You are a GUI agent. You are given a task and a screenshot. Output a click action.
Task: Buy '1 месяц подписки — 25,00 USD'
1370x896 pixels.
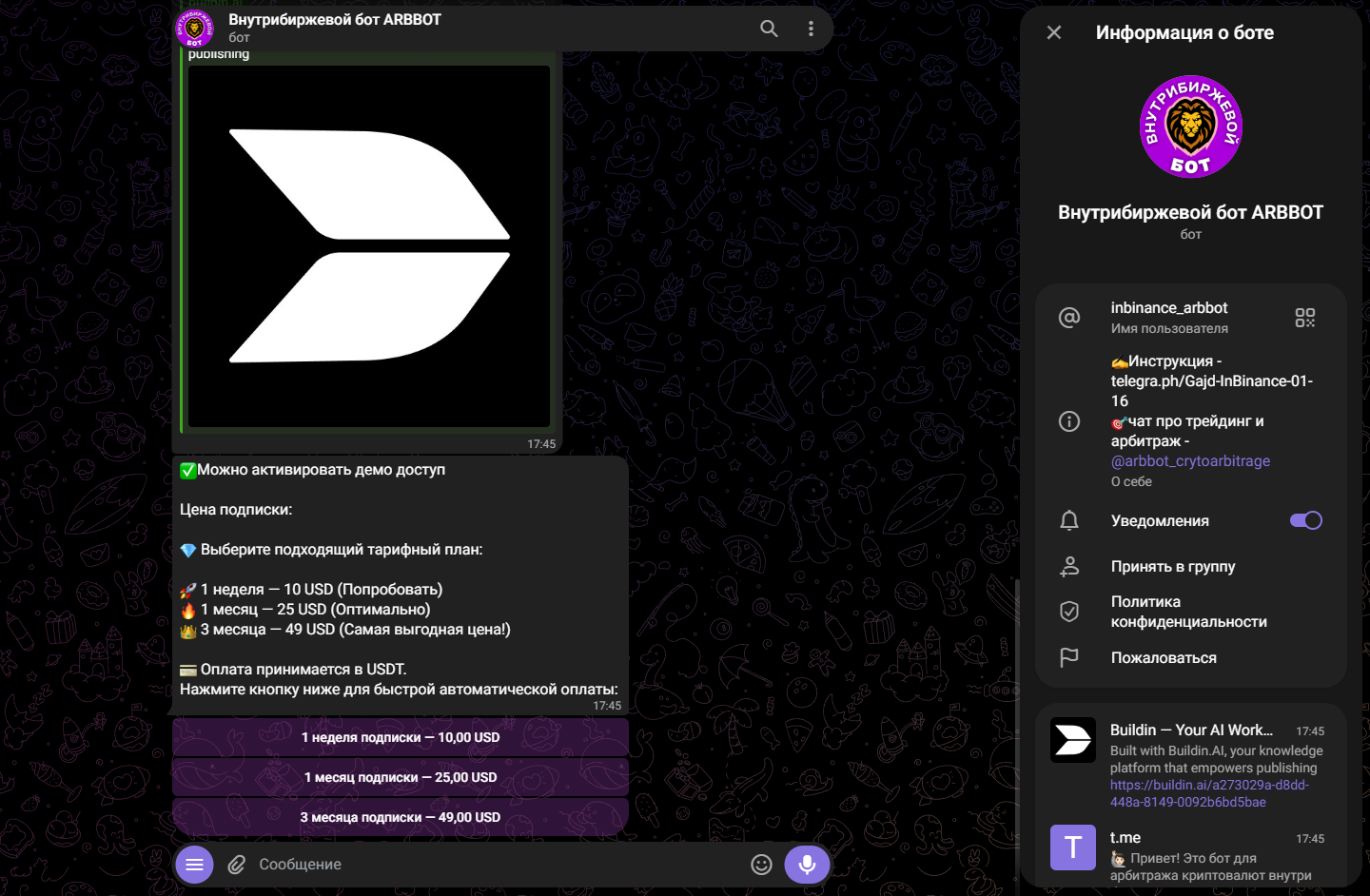point(401,777)
